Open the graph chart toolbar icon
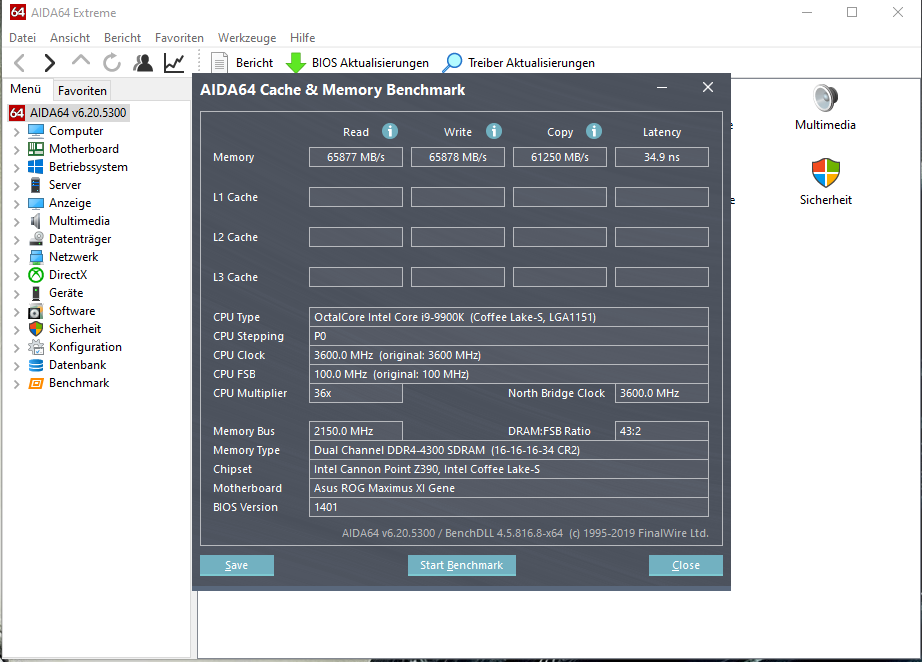Screen dimensions: 922x662 (174, 63)
